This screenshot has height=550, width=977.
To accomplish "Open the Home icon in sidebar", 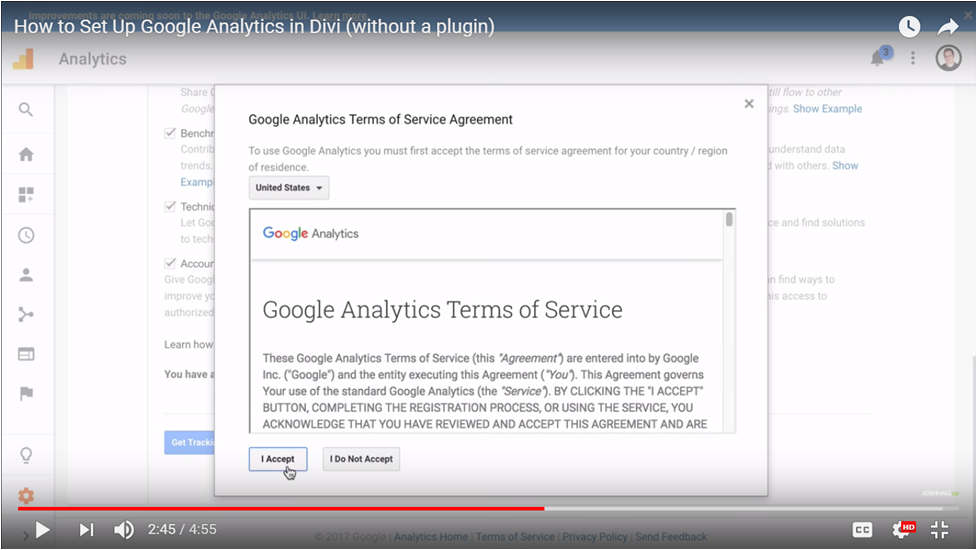I will point(26,154).
